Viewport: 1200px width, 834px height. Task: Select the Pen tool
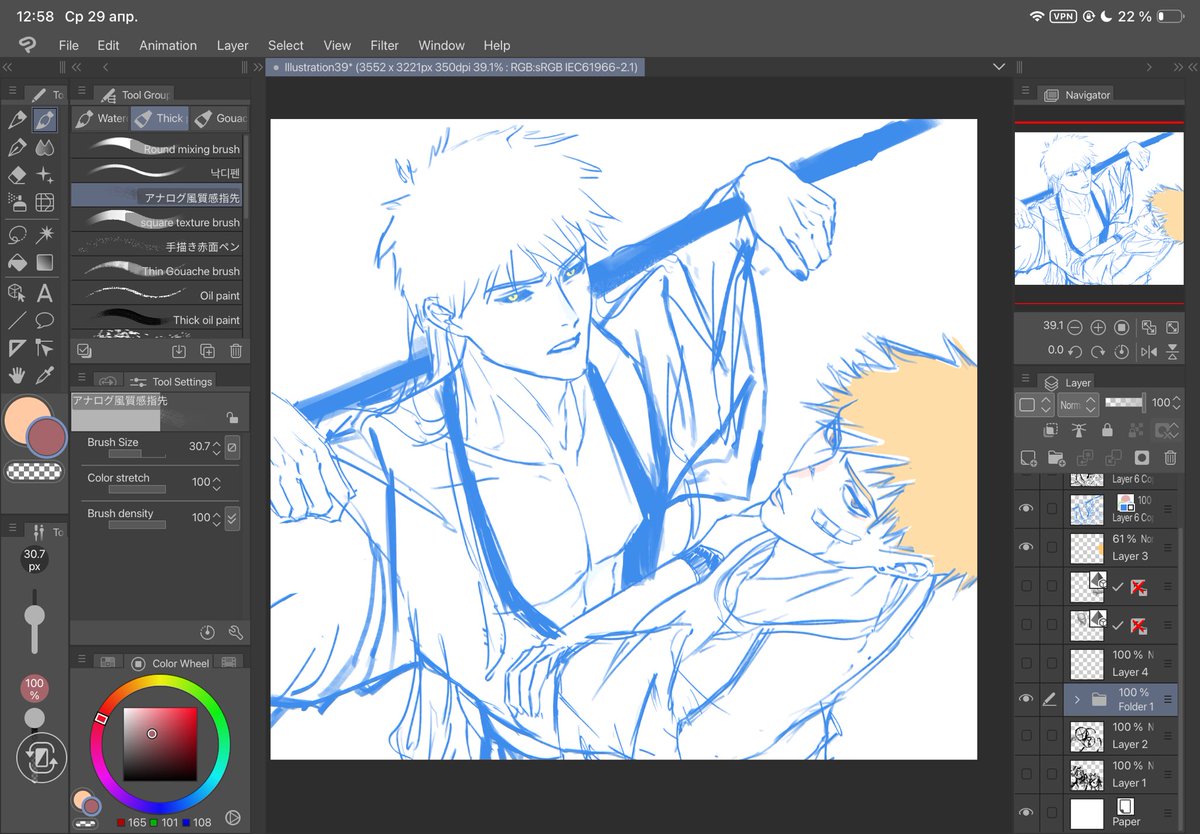(17, 120)
